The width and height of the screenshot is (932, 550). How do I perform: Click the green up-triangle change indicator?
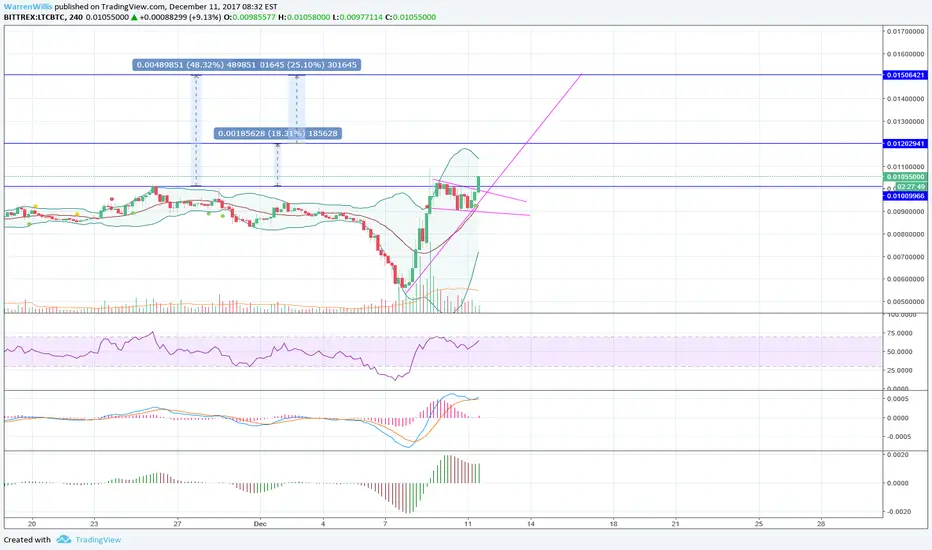pyautogui.click(x=134, y=17)
